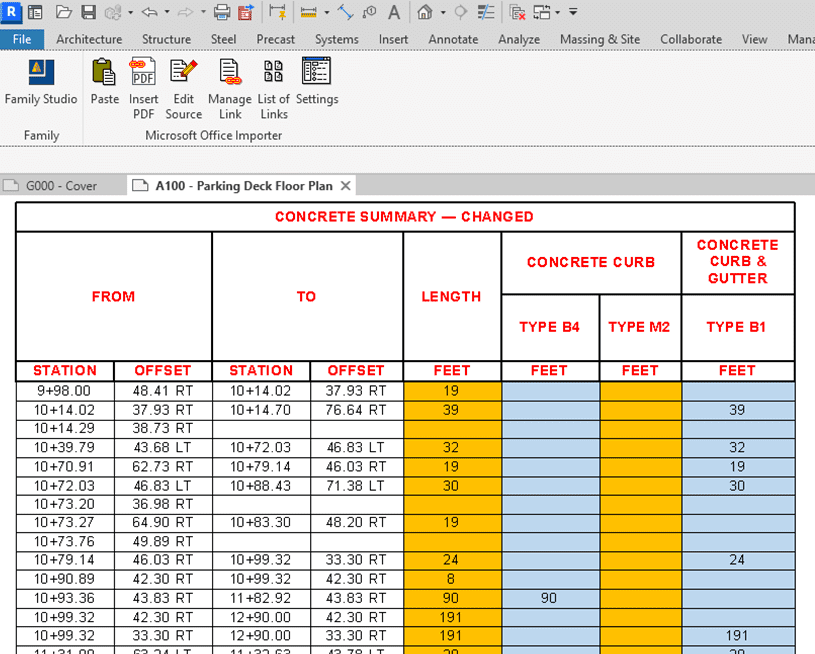Select the Text tool A icon
This screenshot has height=654, width=815.
(394, 12)
